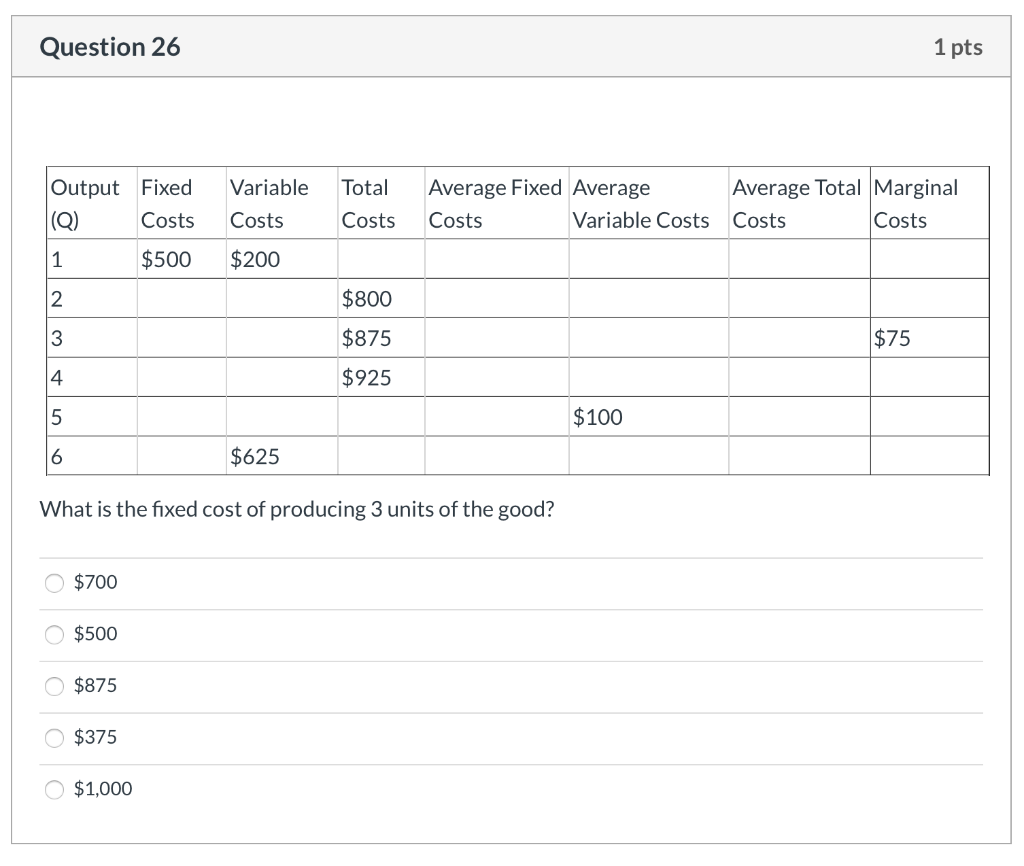Choose the $875 radio button
The image size is (1024, 866).
[x=54, y=686]
